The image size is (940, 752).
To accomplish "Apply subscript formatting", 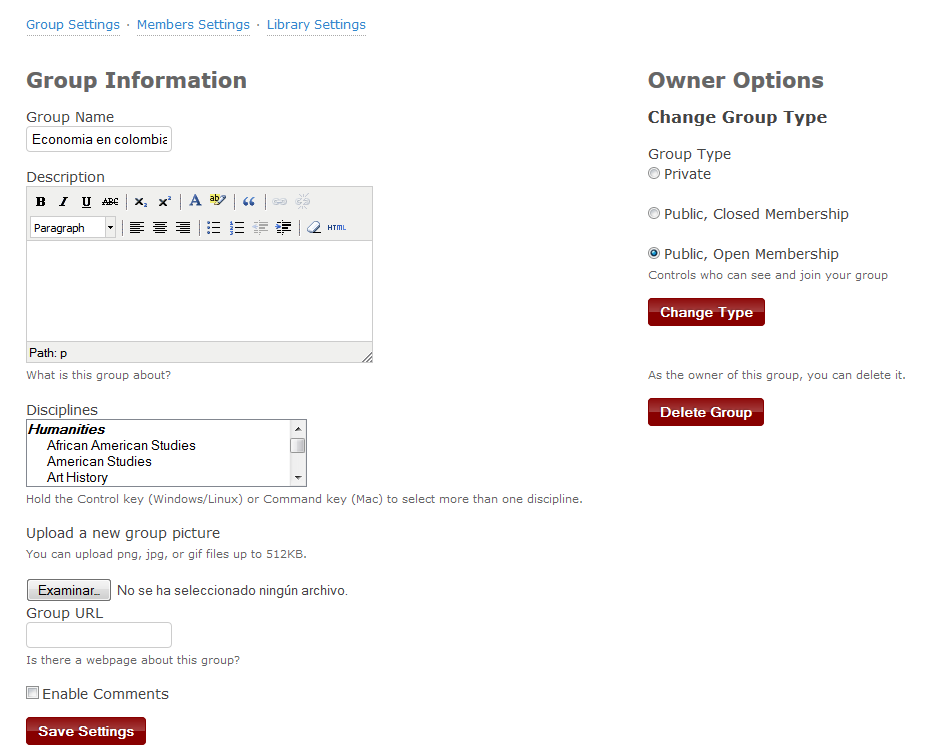I will pyautogui.click(x=141, y=201).
